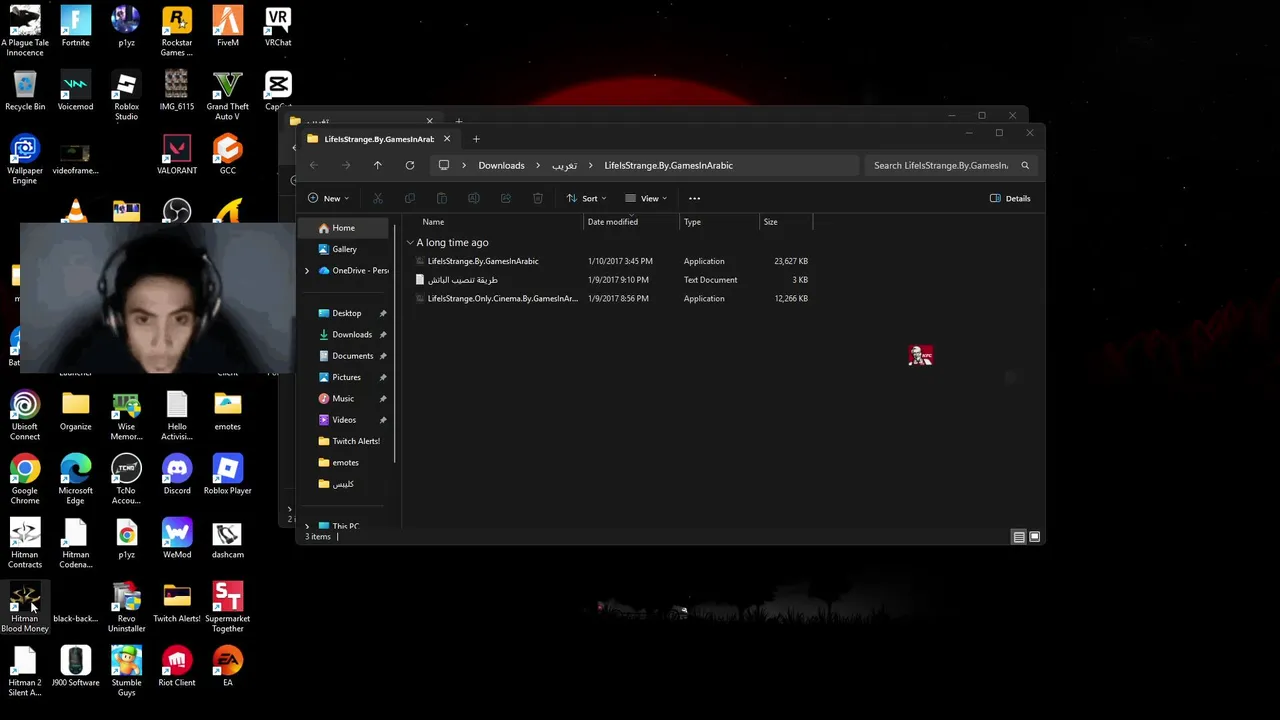The image size is (1280, 720).
Task: Expand the OneDrive tree node
Action: click(x=307, y=271)
